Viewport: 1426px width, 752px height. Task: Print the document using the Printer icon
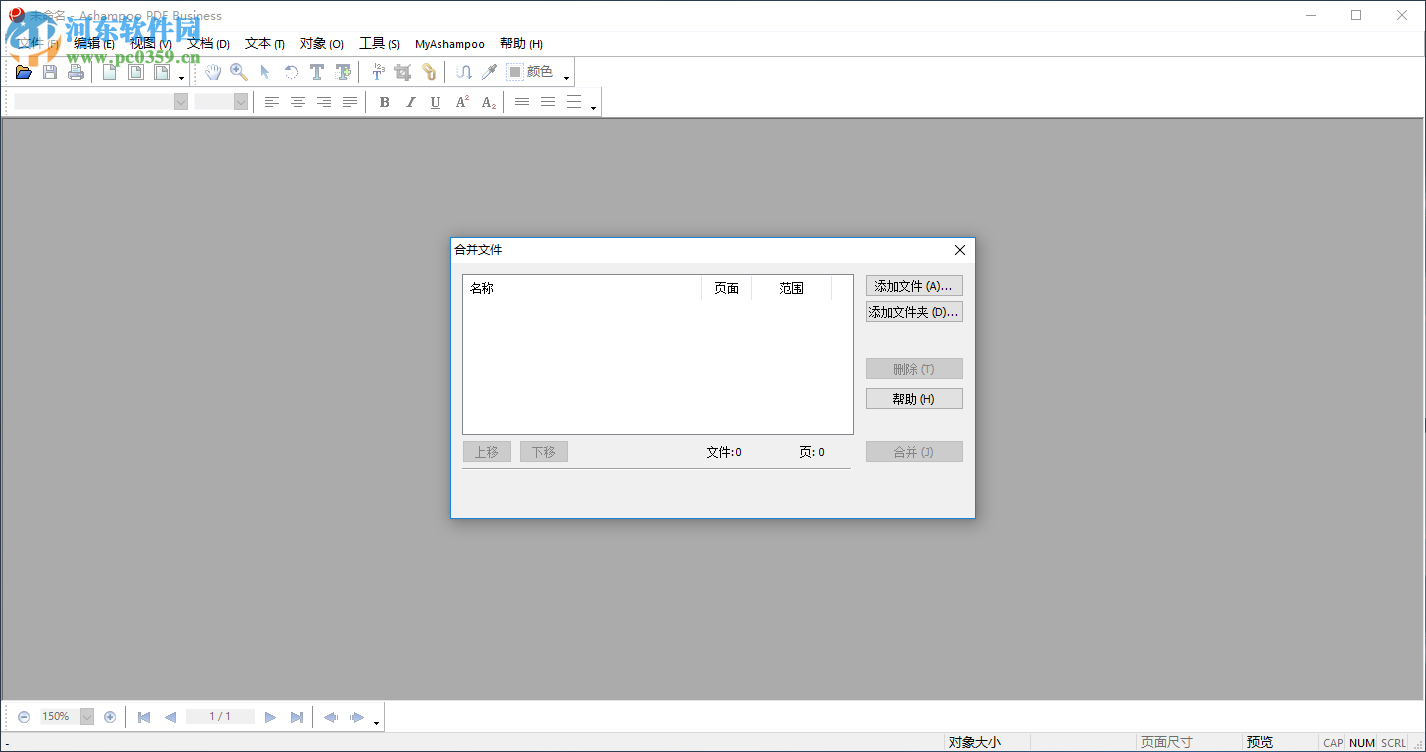click(75, 71)
